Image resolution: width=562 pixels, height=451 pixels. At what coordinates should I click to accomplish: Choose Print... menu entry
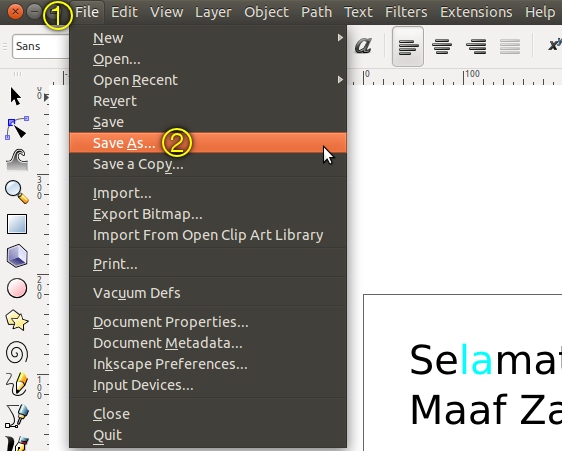click(208, 264)
